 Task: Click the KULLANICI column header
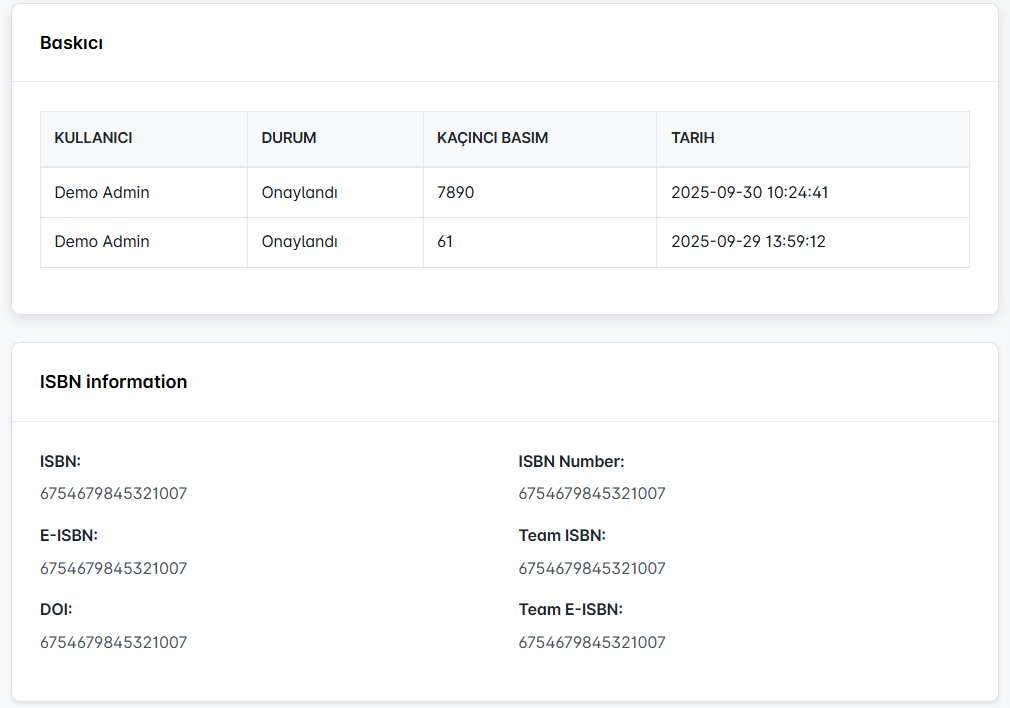[93, 138]
